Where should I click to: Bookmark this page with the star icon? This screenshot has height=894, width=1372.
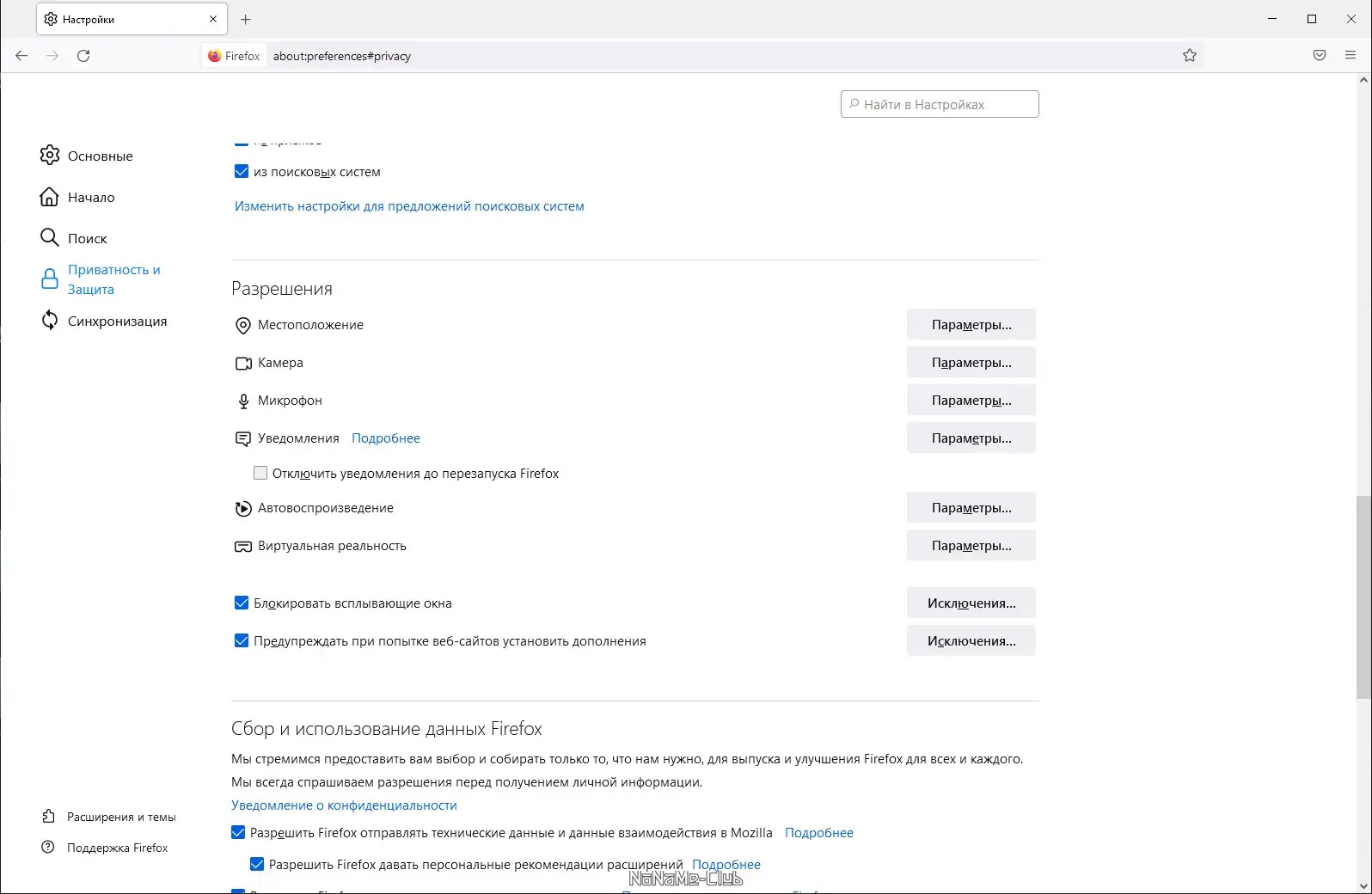click(1190, 56)
